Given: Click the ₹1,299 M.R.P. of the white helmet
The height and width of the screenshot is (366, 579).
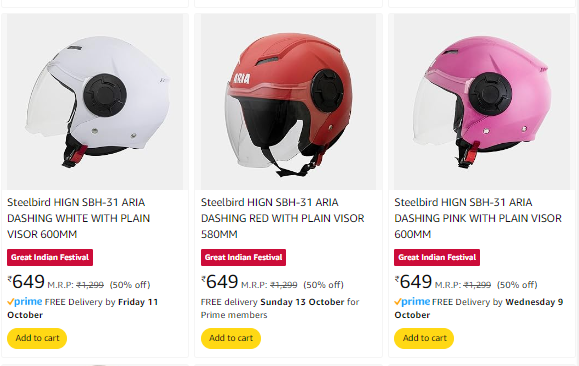Looking at the screenshot, I should 90,285.
